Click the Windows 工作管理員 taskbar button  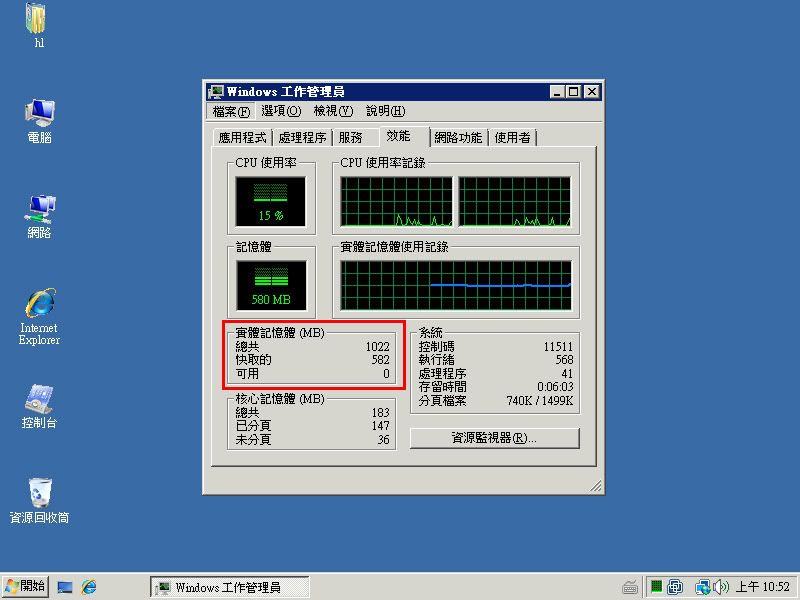[229, 587]
